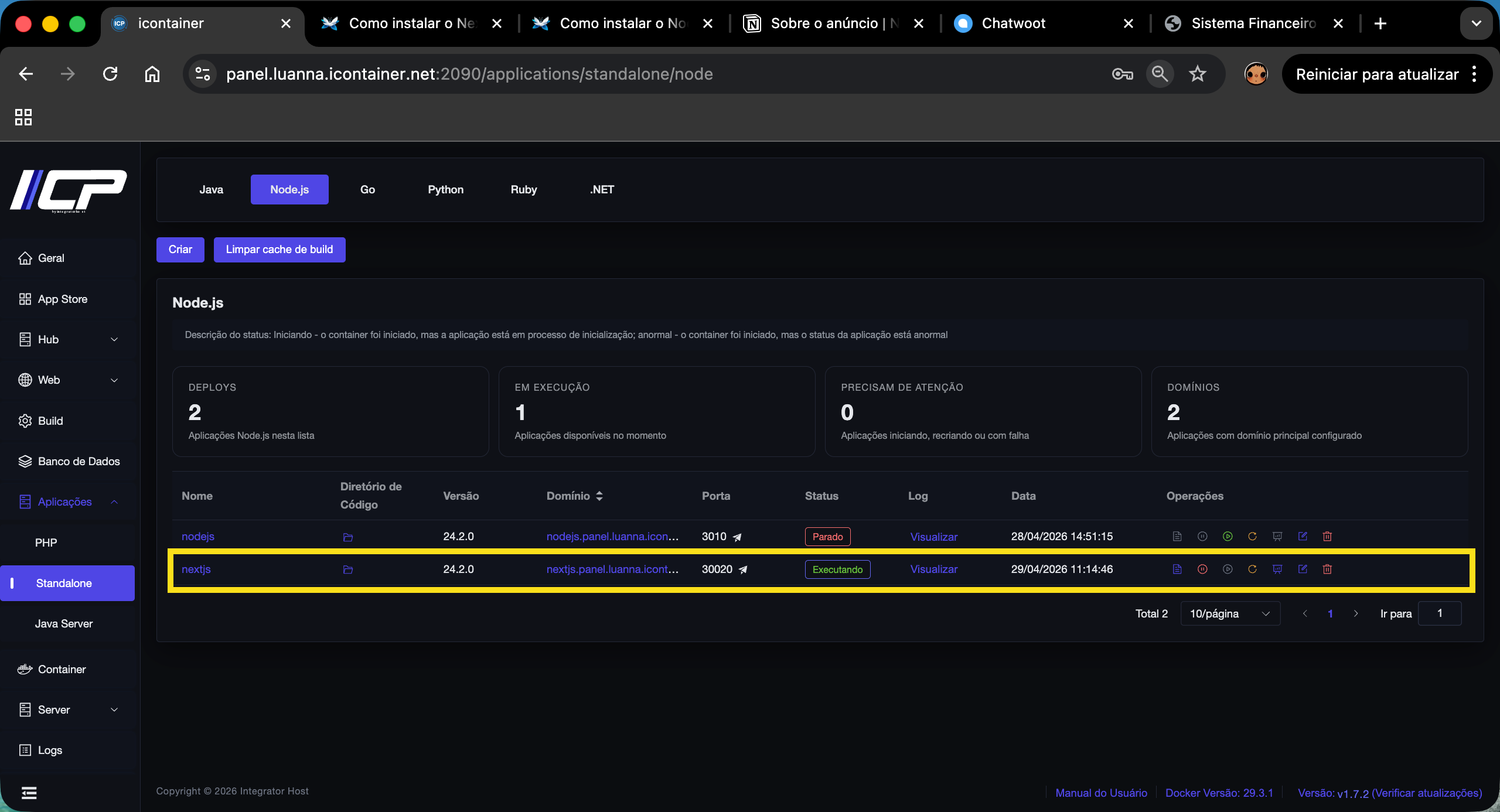
Task: Sort table by Domínio column
Action: pyautogui.click(x=575, y=496)
